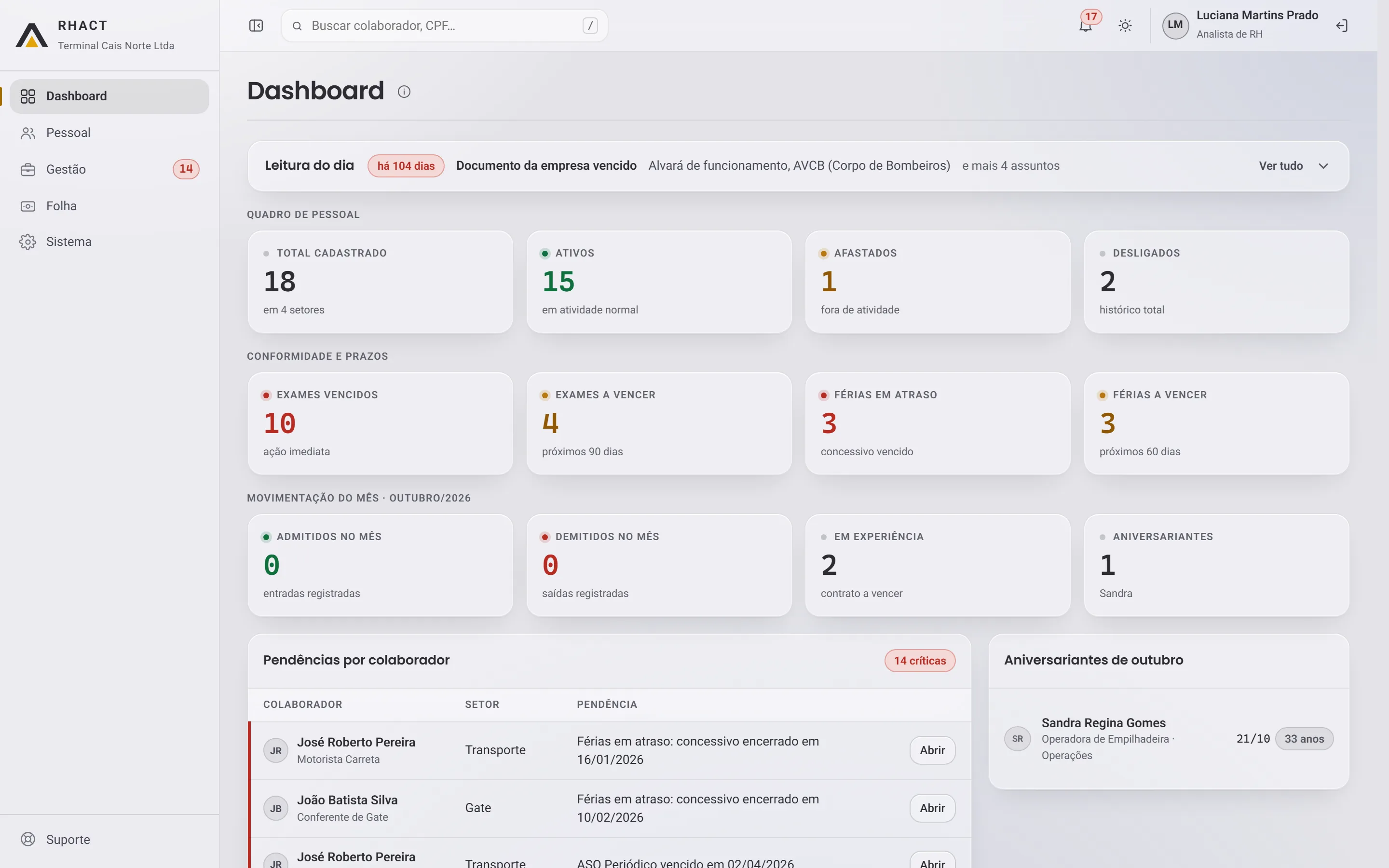Open the Dashboard menu item

tap(109, 96)
